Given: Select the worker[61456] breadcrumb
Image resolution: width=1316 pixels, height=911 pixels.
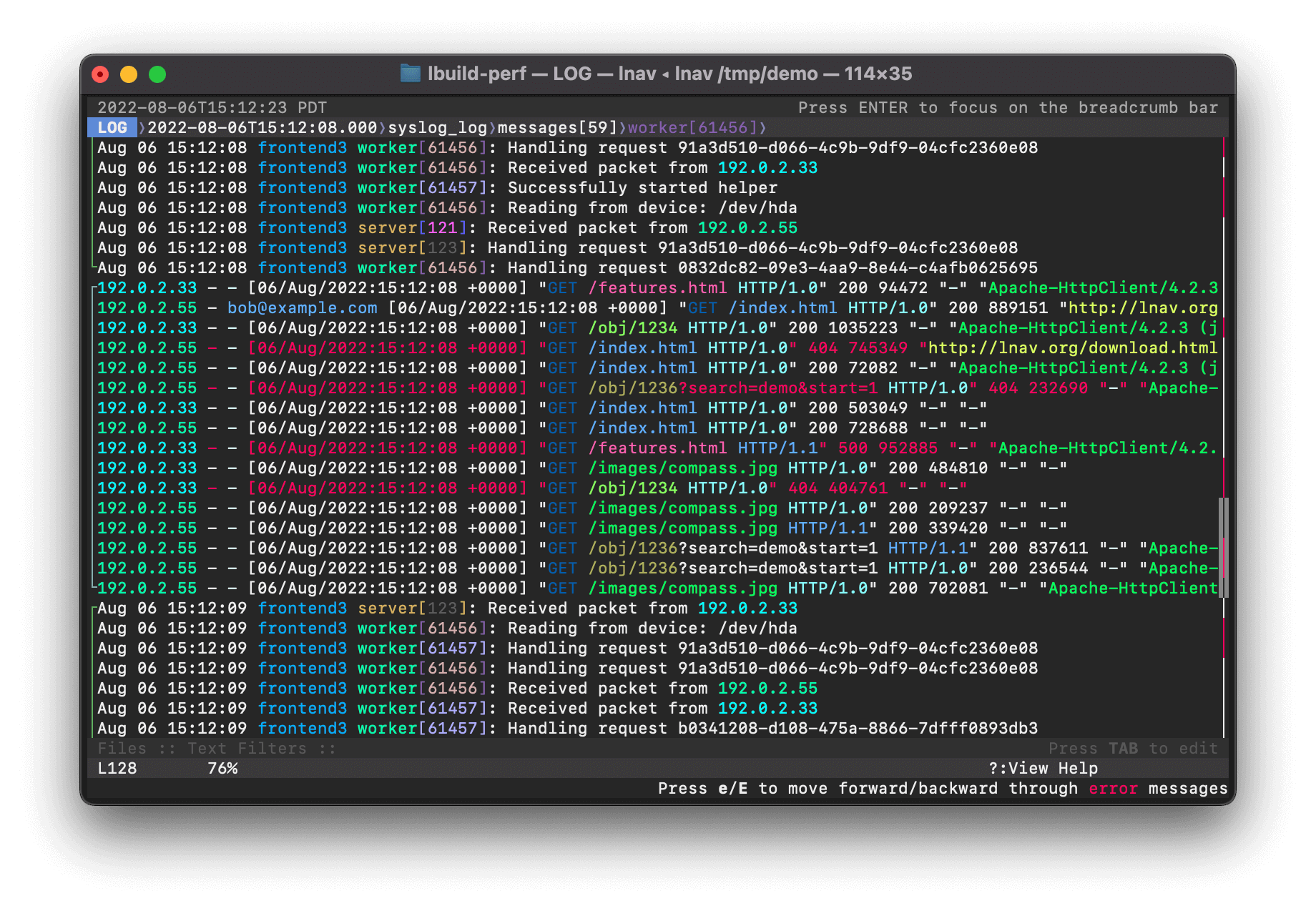Looking at the screenshot, I should [x=692, y=128].
